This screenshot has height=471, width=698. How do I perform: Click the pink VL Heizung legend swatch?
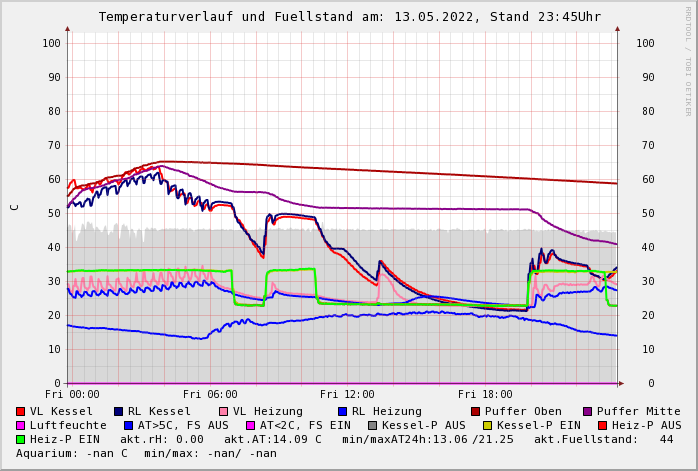click(224, 411)
